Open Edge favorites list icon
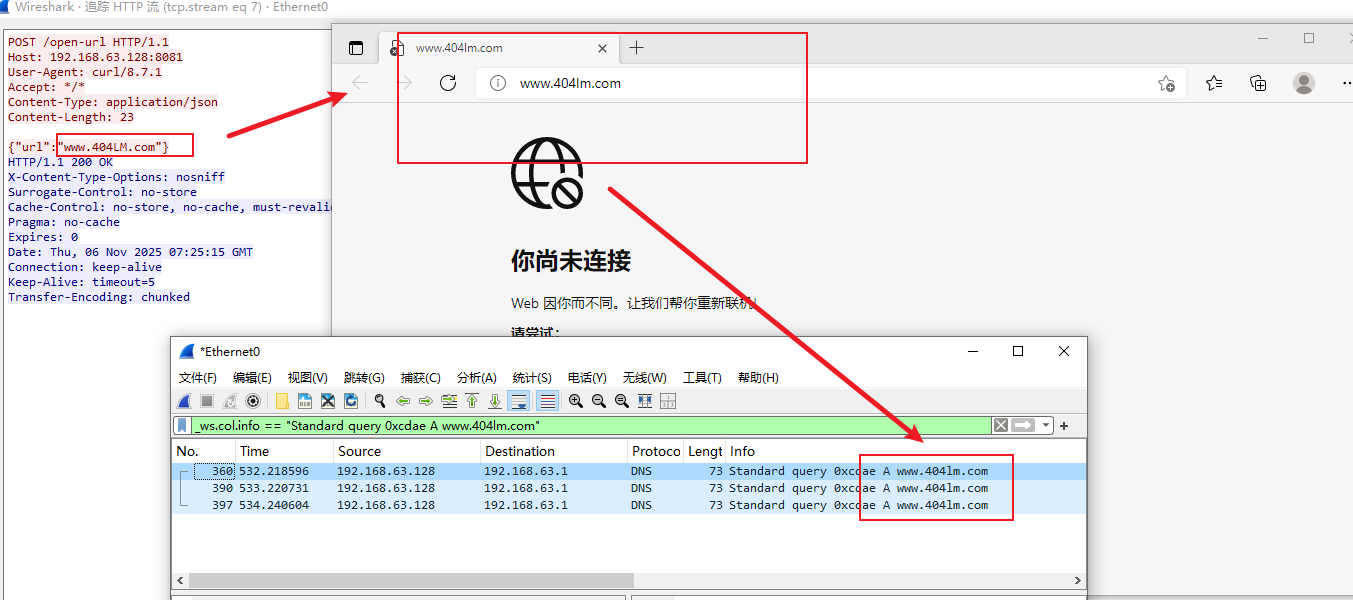This screenshot has width=1353, height=600. tap(1214, 83)
